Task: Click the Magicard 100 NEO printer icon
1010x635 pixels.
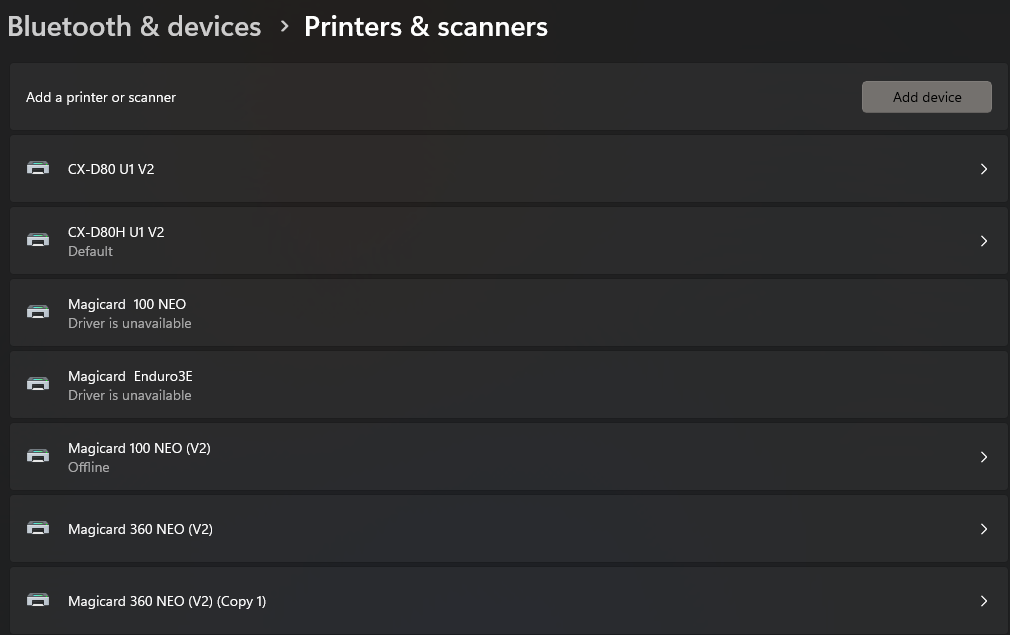Action: tap(38, 313)
